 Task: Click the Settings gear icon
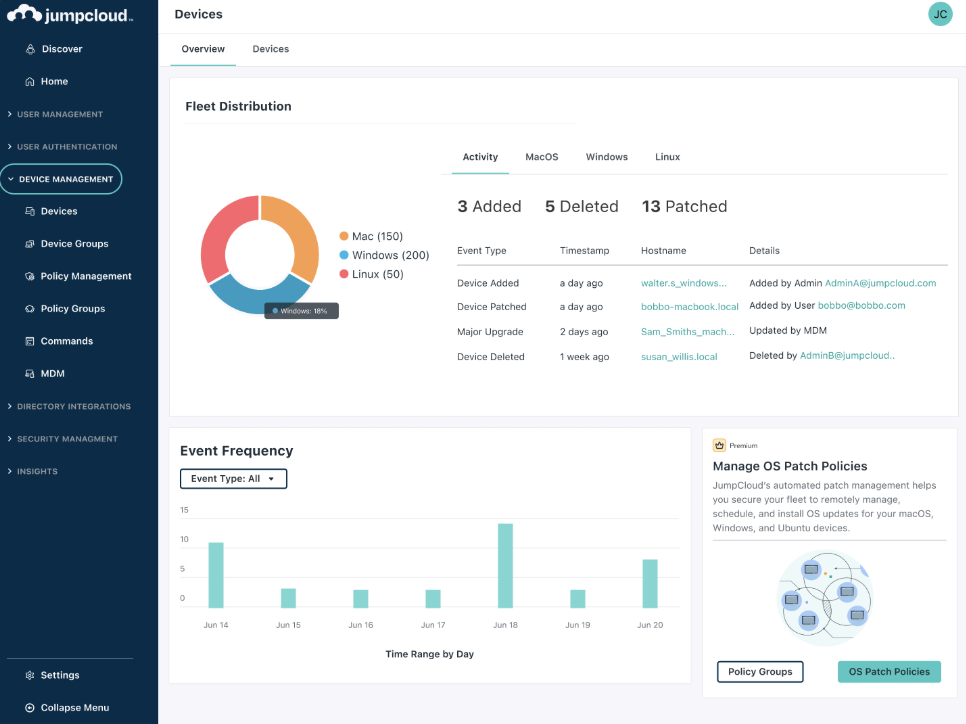pos(30,675)
